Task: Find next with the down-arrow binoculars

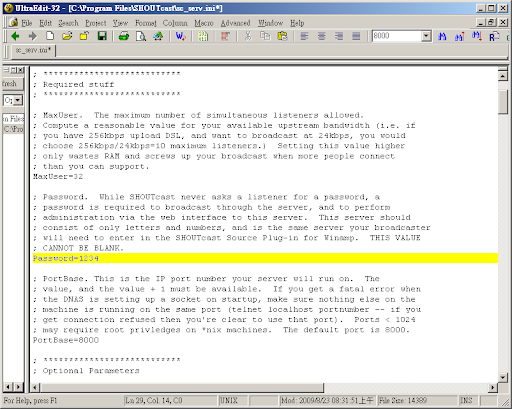Action: click(477, 36)
